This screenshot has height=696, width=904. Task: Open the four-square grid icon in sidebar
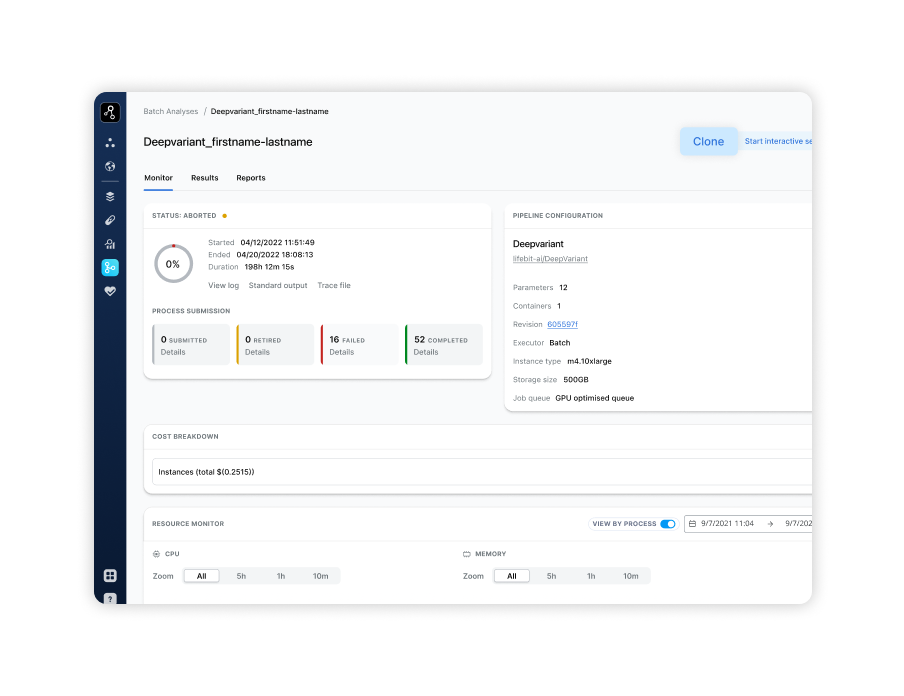coord(110,575)
